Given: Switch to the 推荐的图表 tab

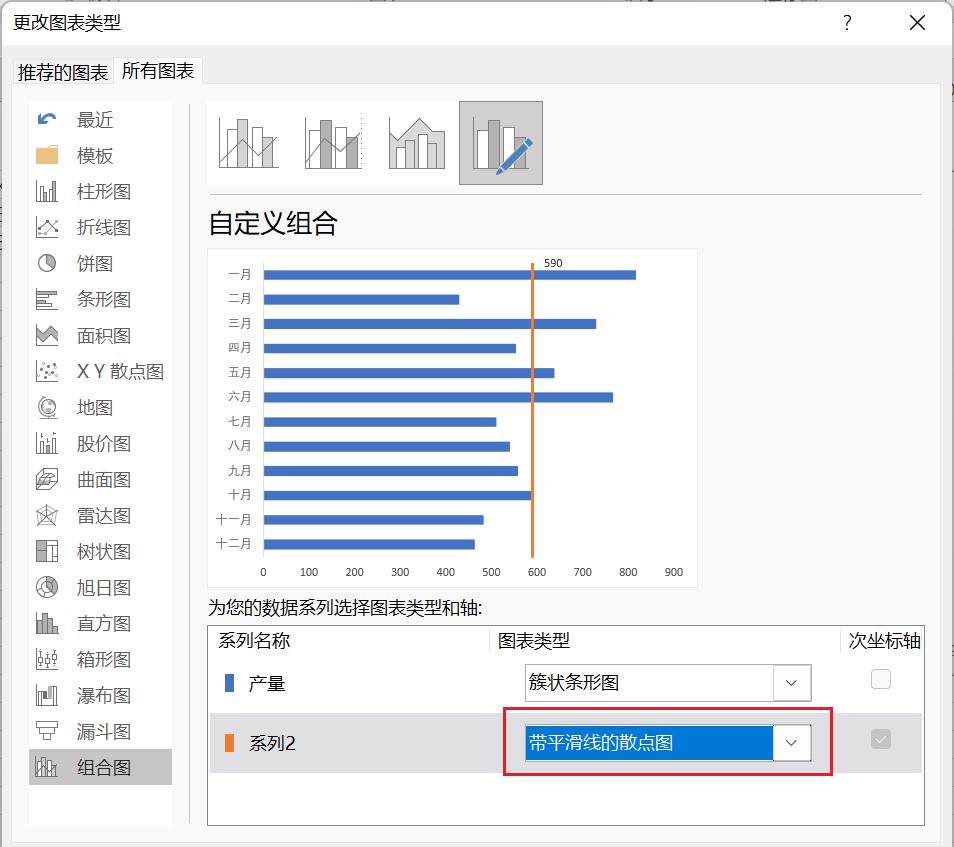Looking at the screenshot, I should point(63,72).
